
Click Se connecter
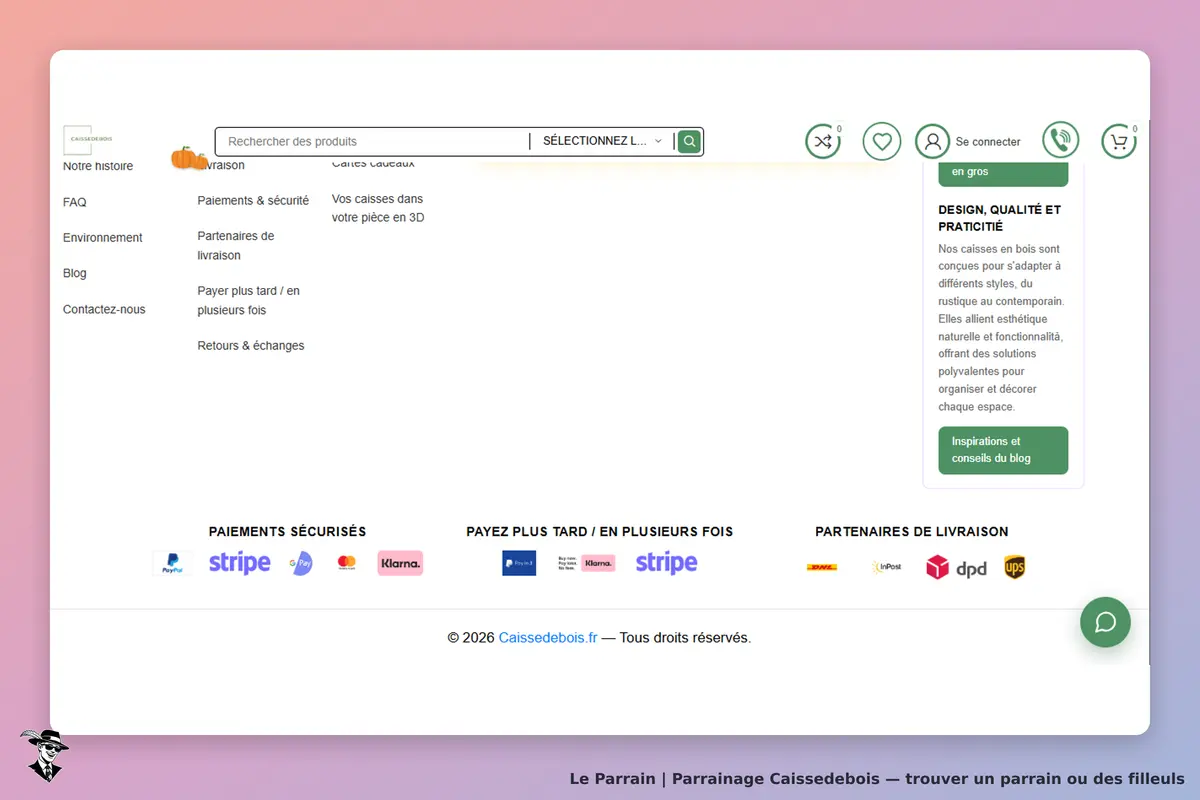coord(988,142)
